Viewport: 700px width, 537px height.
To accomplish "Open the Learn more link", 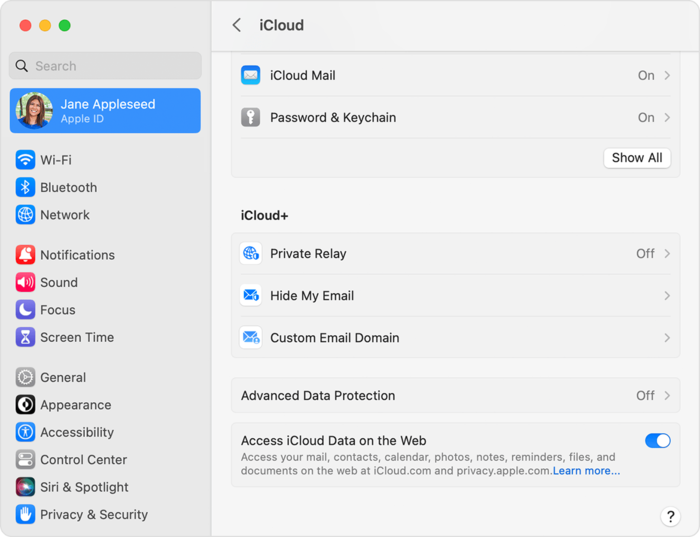I will pyautogui.click(x=586, y=471).
